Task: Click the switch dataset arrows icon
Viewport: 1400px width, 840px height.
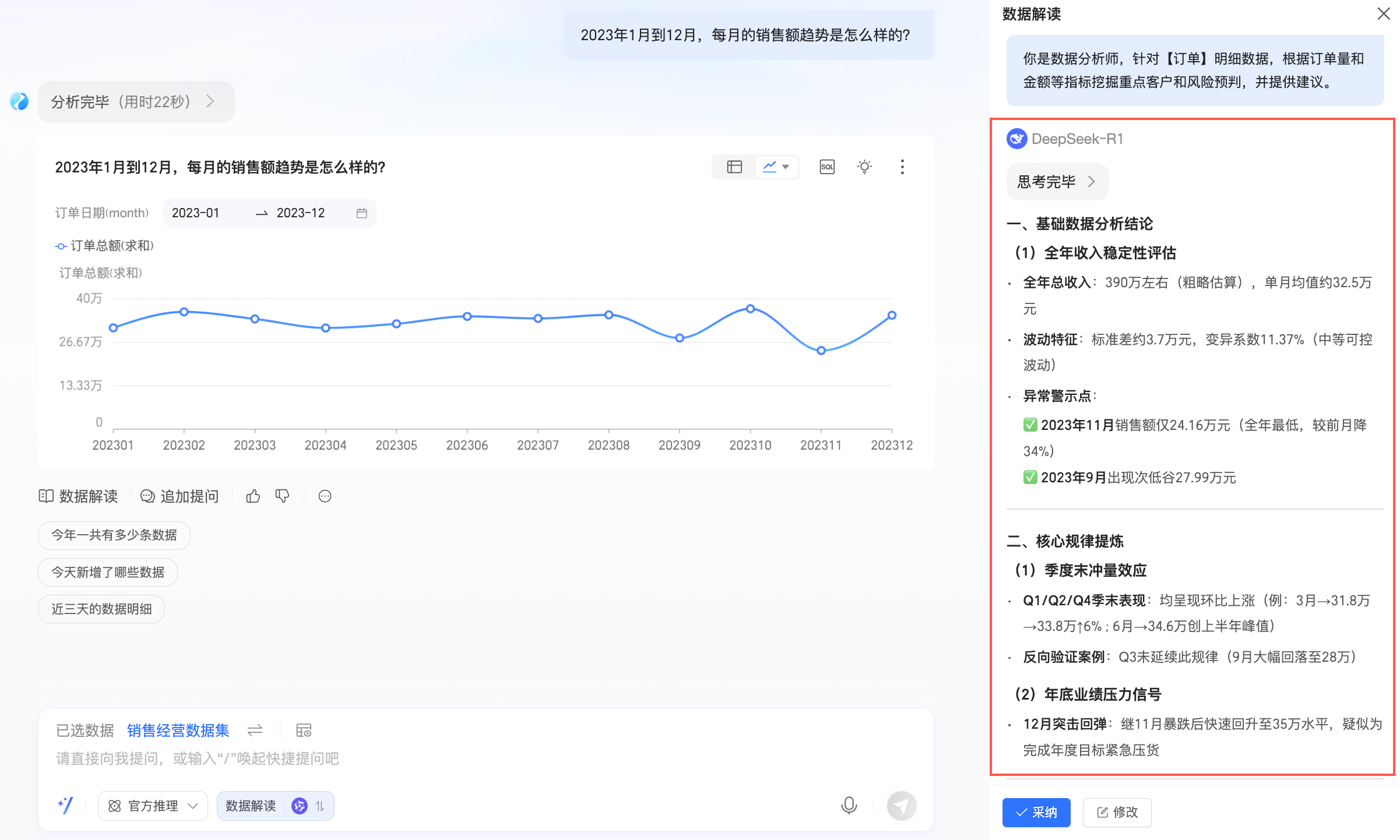Action: 255,730
